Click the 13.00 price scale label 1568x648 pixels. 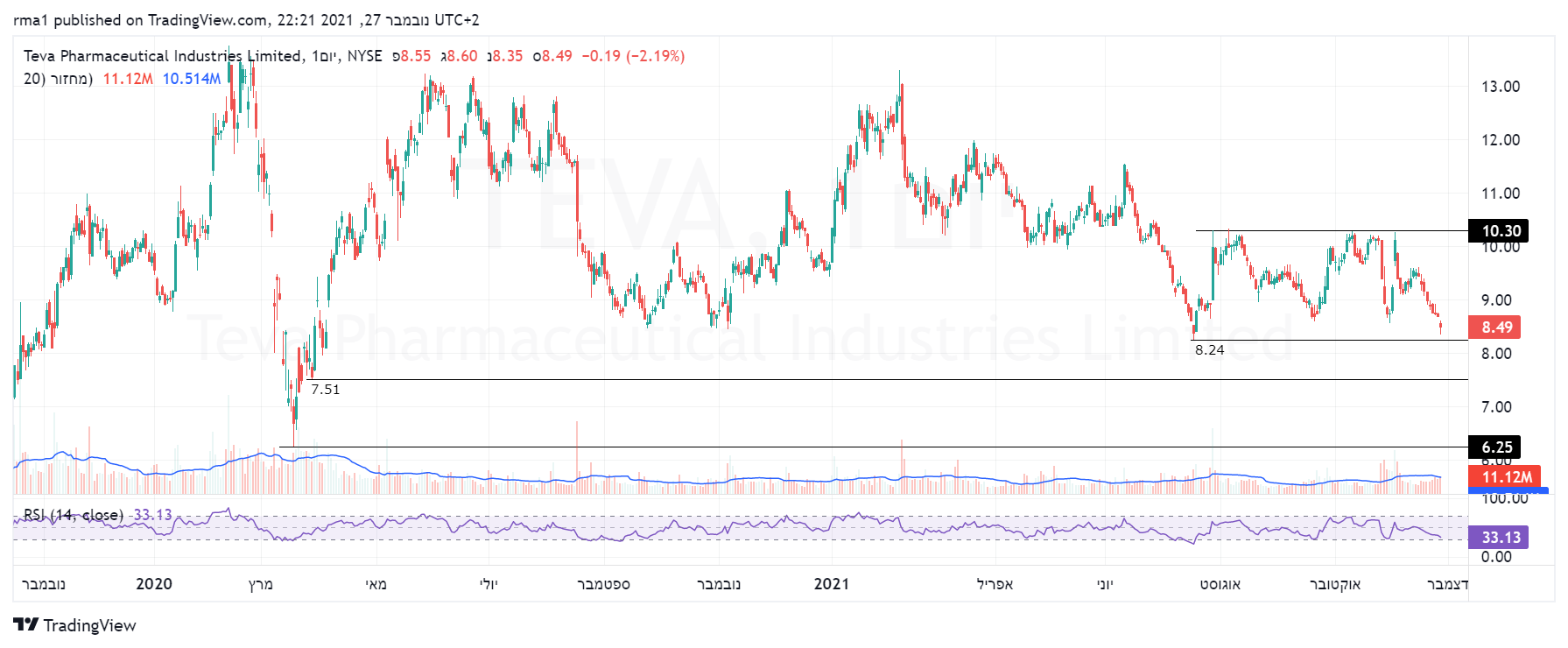click(1501, 87)
